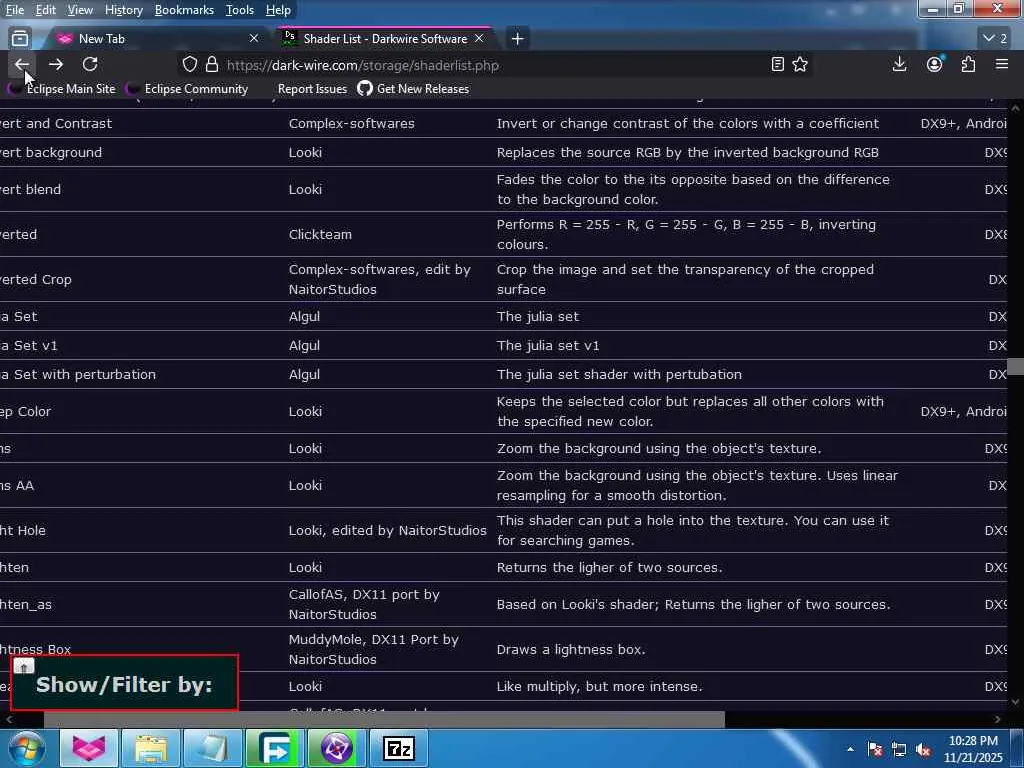Open the File menu

tap(14, 10)
